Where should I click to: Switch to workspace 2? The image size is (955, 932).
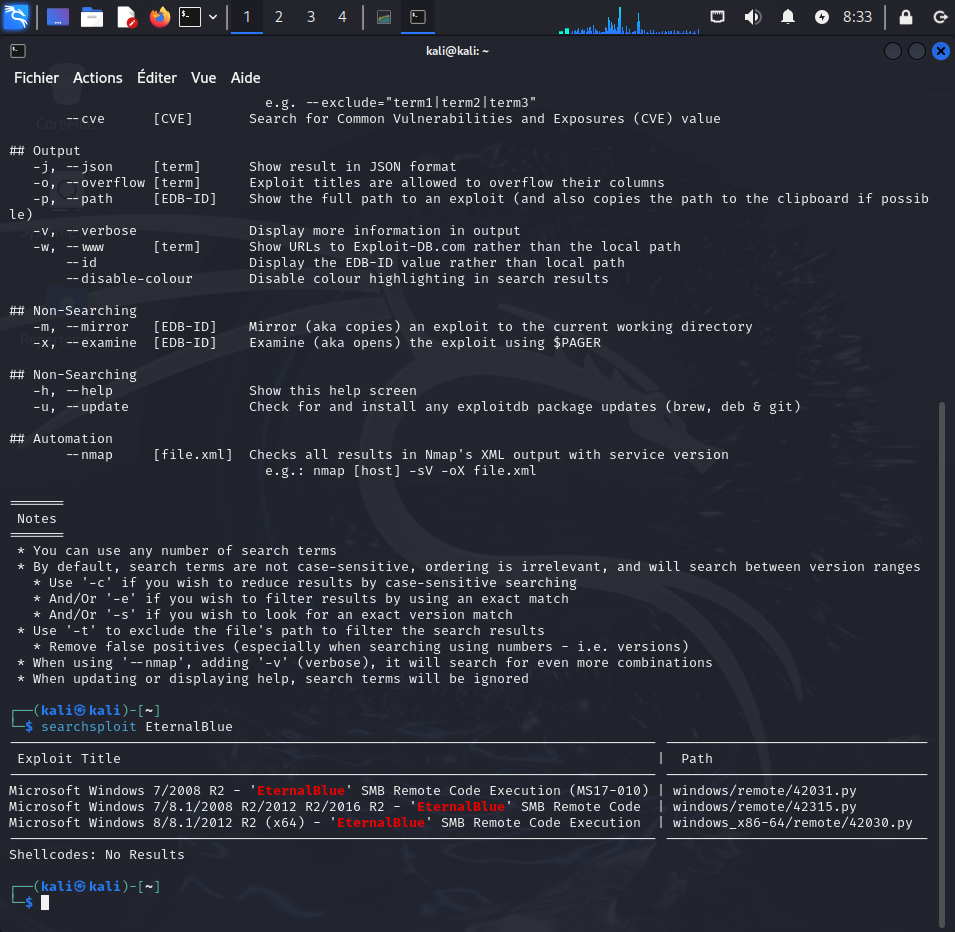coord(279,17)
